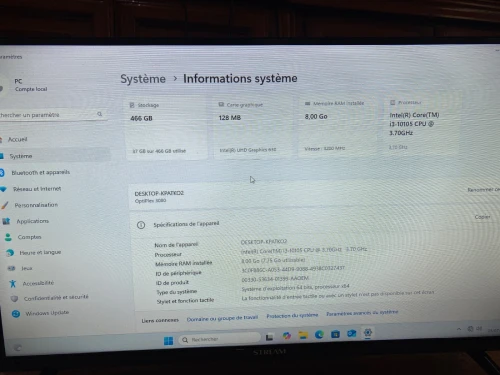The image size is (500, 375).
Task: Open the Stockage 466 GB card
Action: [x=167, y=128]
